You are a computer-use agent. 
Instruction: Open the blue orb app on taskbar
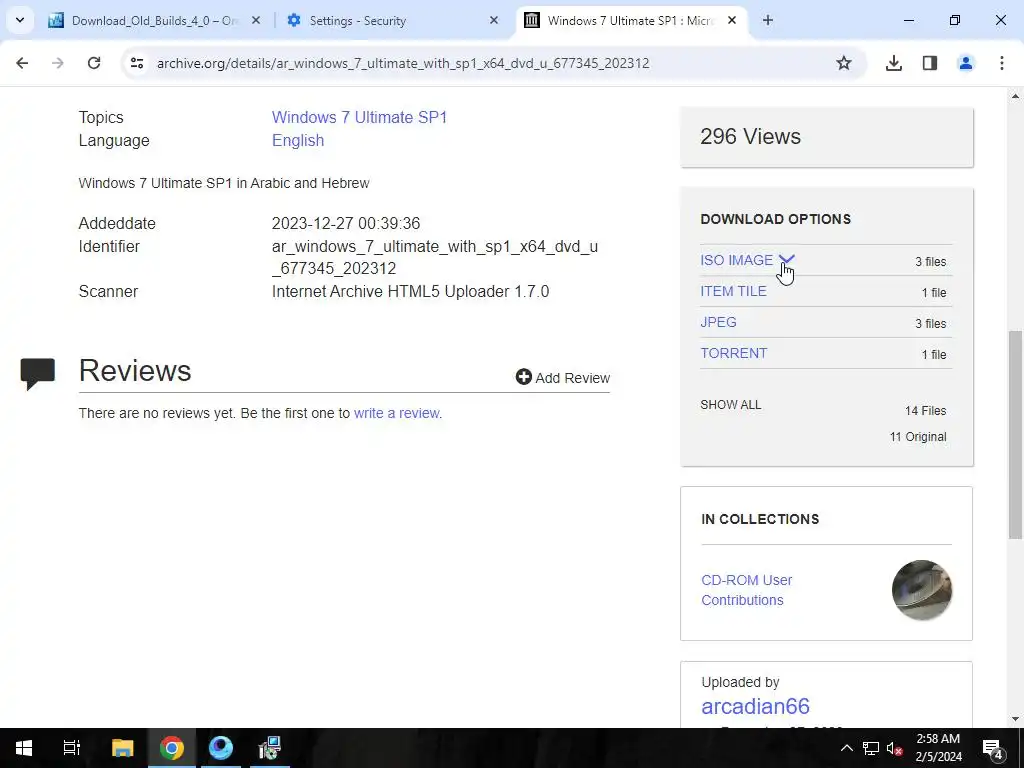221,748
